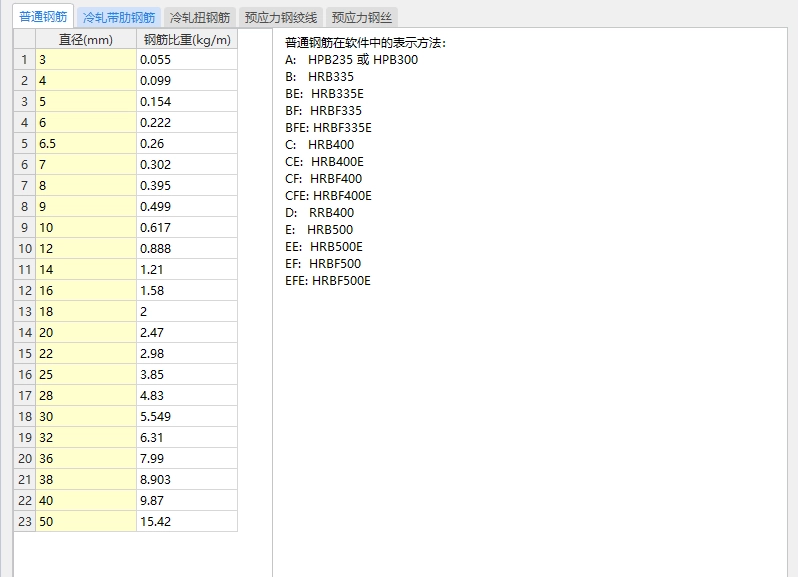Select the diameter cell with value 36
The image size is (798, 577).
[86, 458]
